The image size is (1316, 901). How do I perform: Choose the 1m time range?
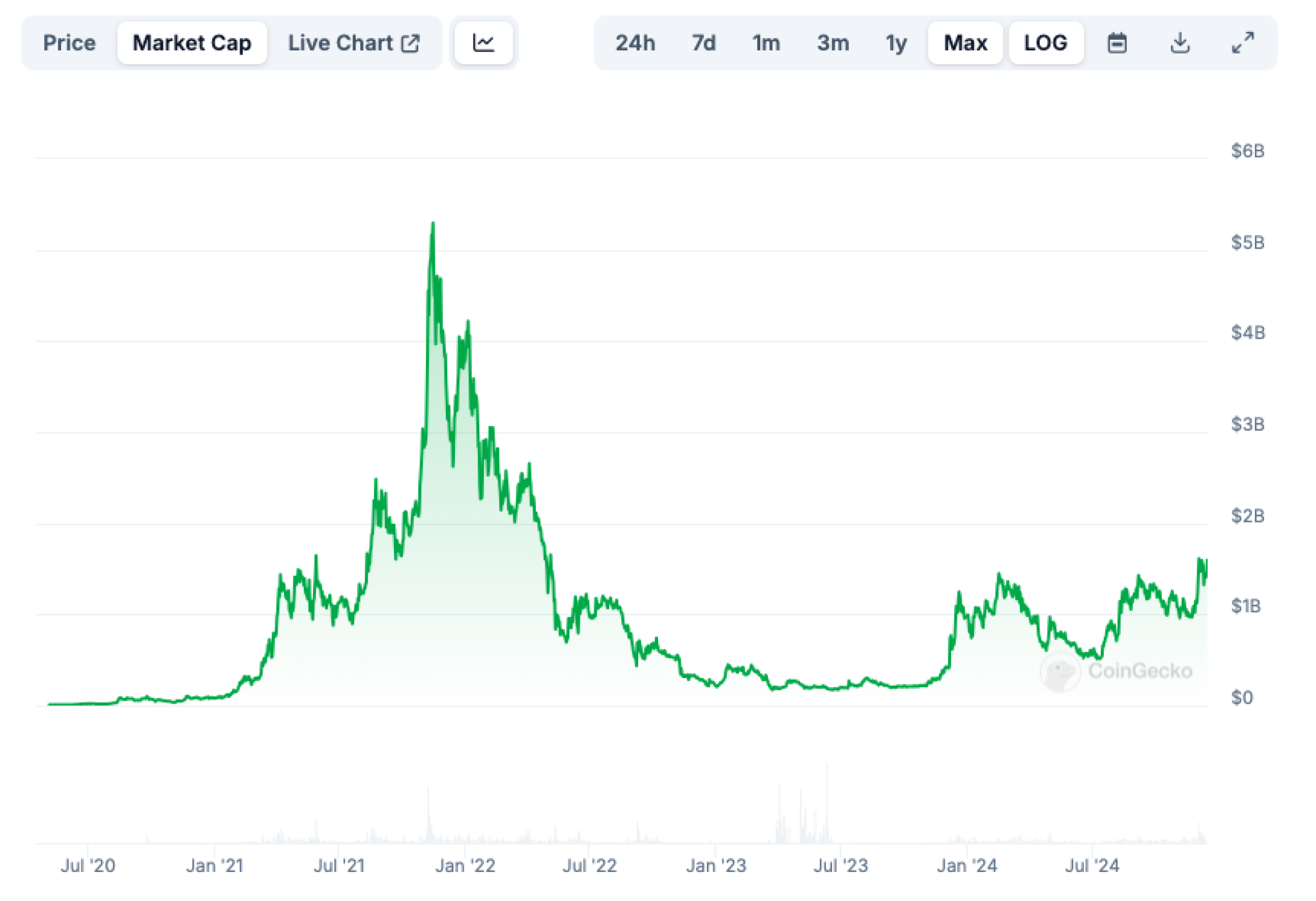coord(766,43)
